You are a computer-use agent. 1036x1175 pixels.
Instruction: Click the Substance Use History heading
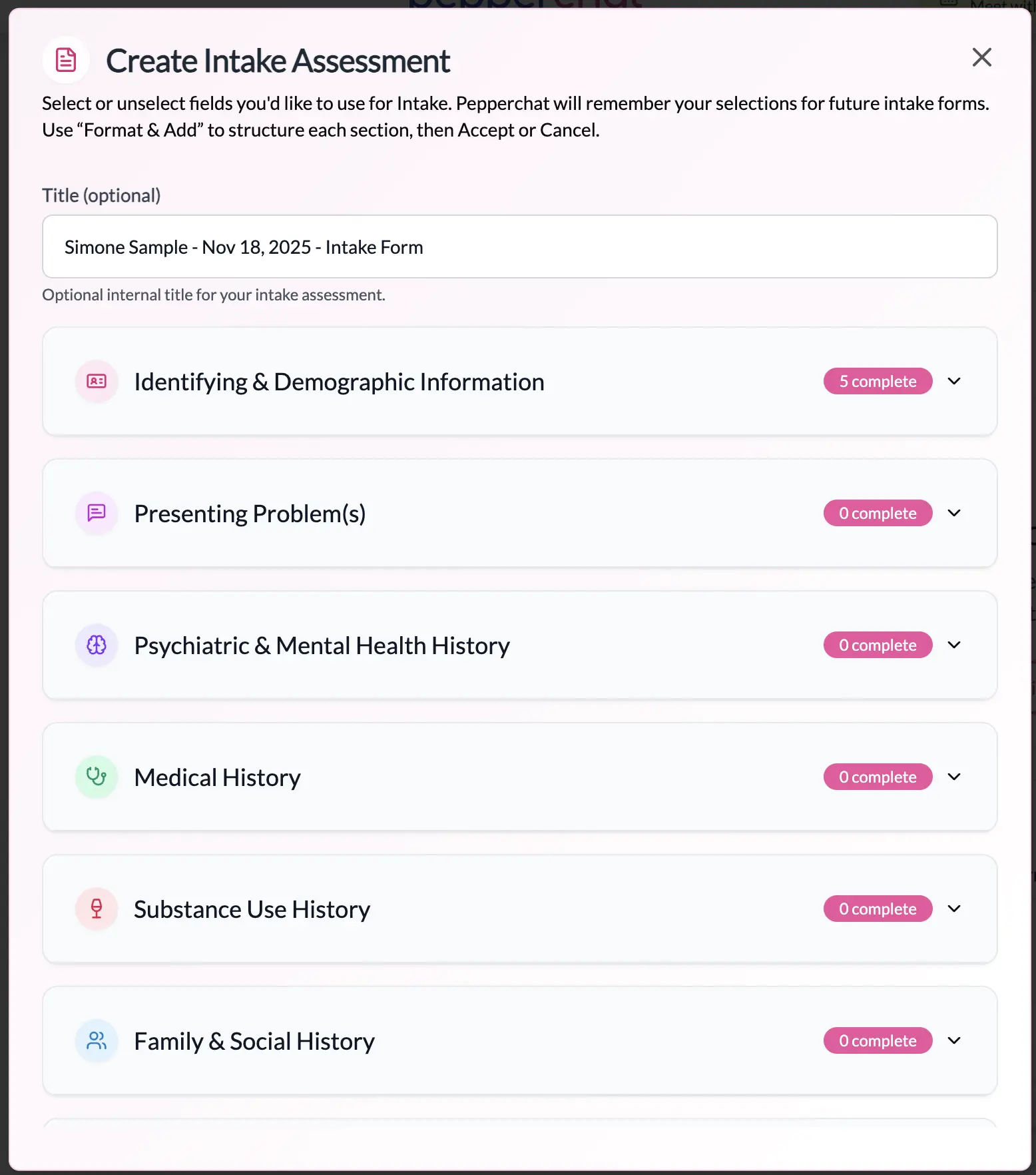coord(252,909)
